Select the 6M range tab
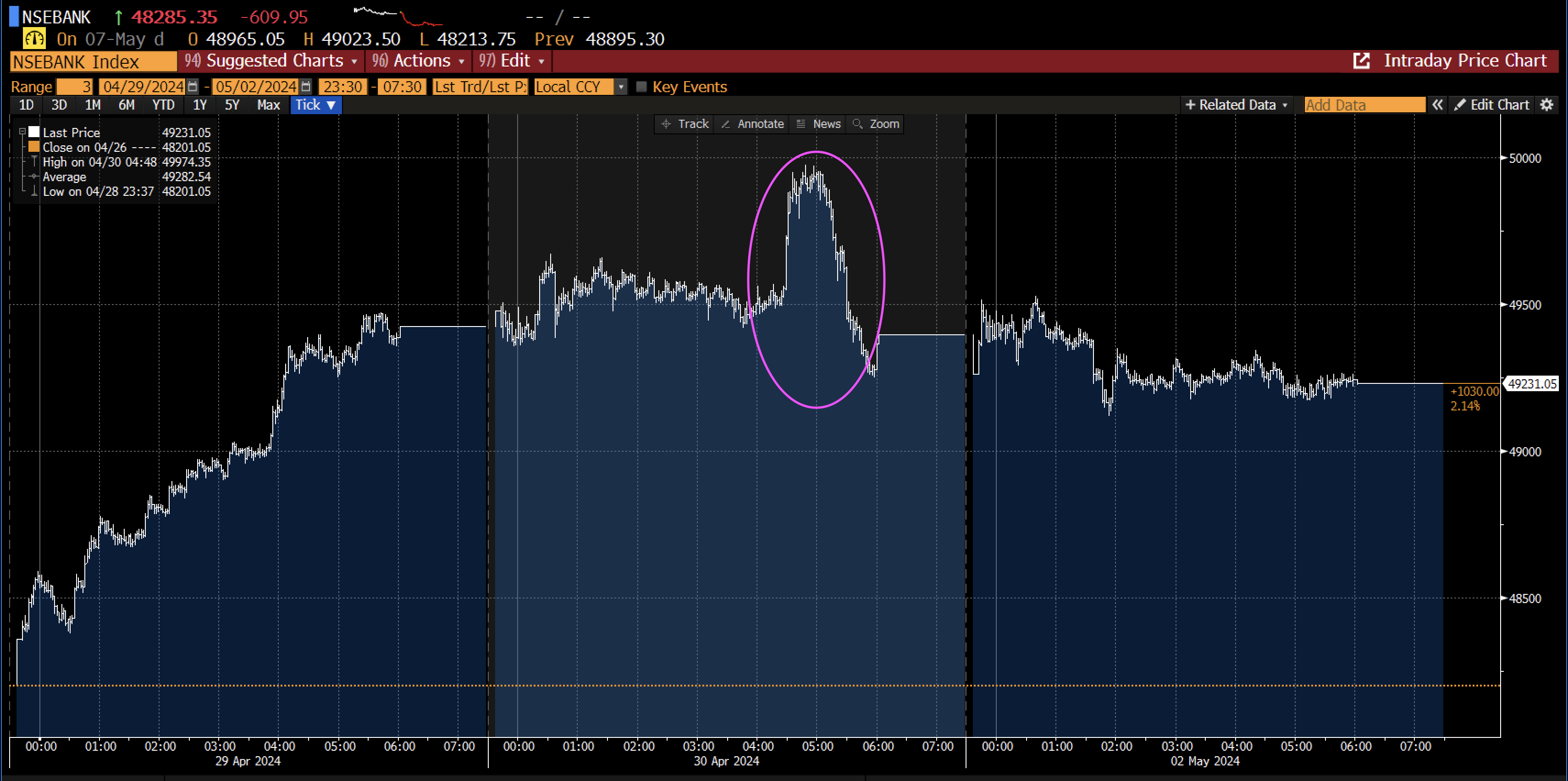The width and height of the screenshot is (1568, 781). (x=127, y=105)
